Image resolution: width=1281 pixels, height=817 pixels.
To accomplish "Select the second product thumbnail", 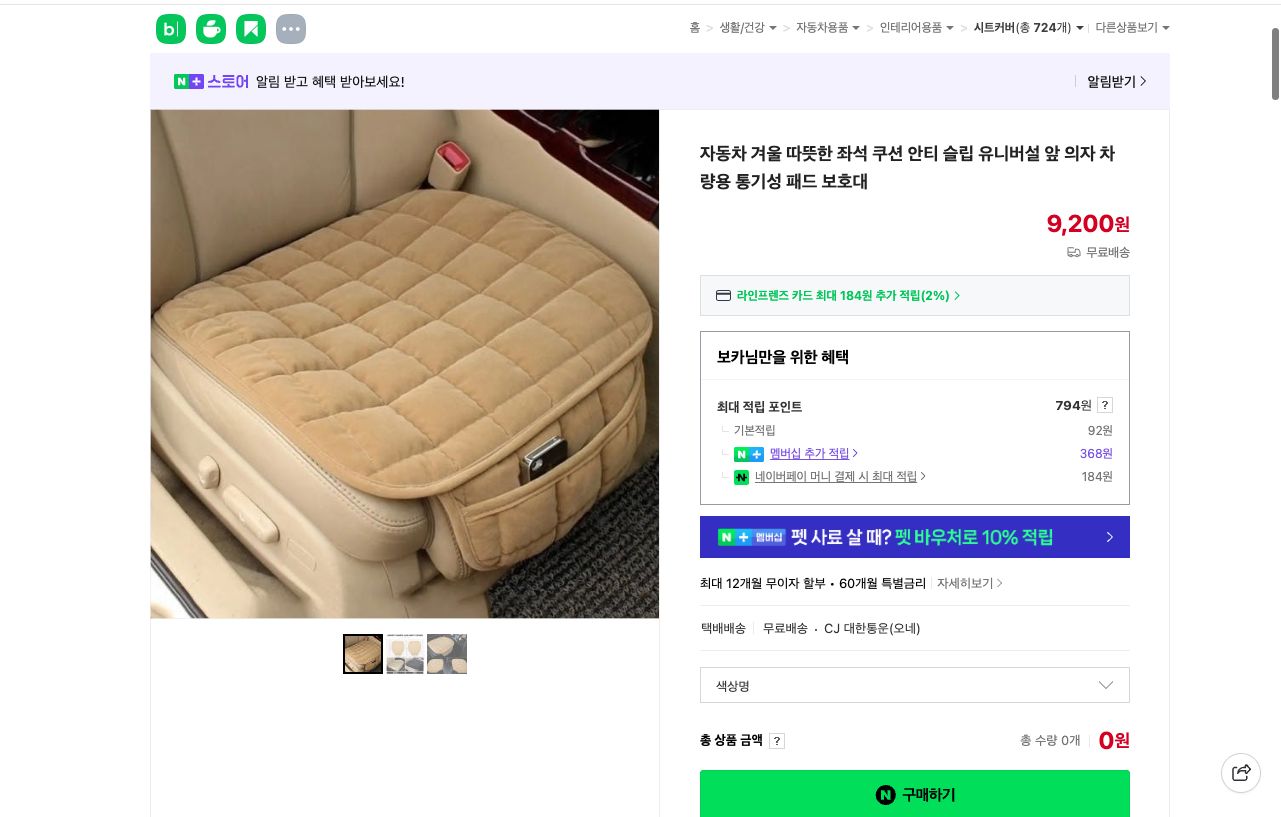I will (404, 654).
